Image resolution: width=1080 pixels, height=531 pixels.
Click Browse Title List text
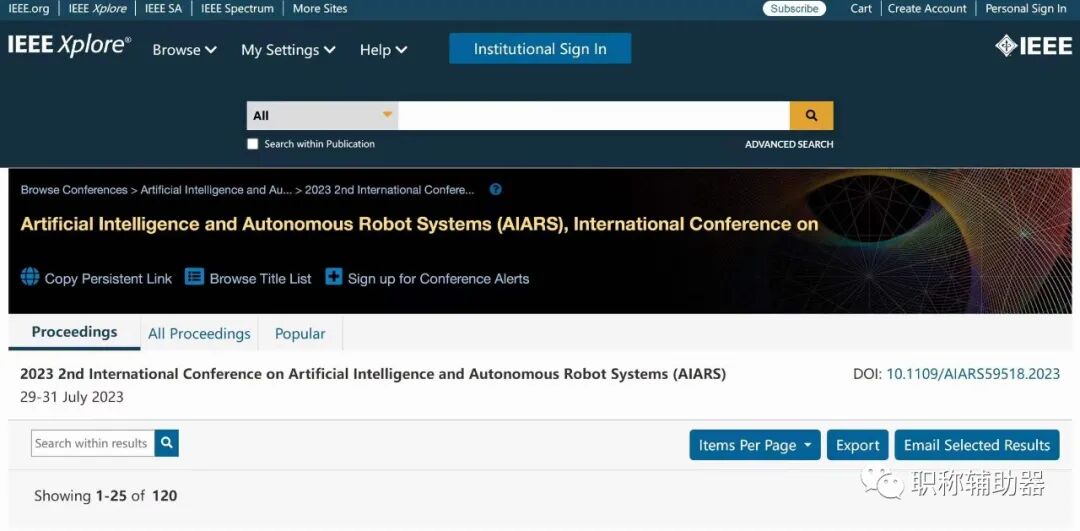(x=260, y=278)
